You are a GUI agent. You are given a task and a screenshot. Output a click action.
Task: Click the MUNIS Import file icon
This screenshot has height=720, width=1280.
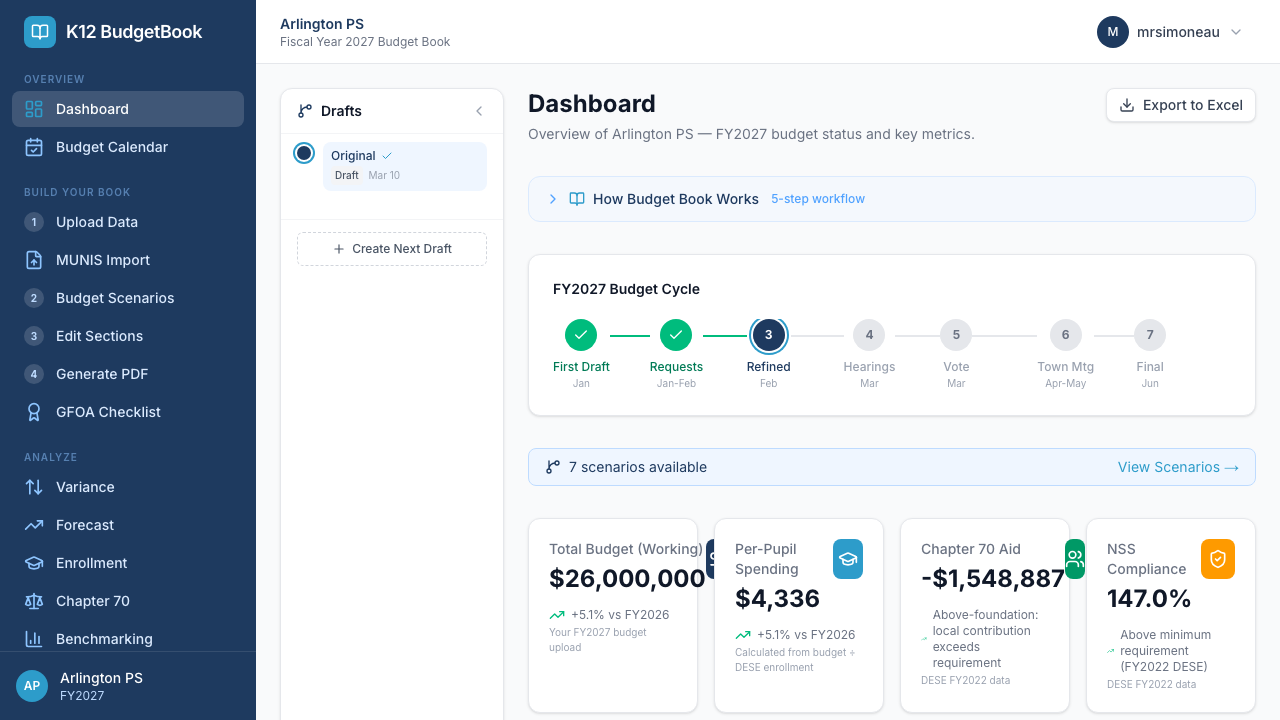[34, 260]
